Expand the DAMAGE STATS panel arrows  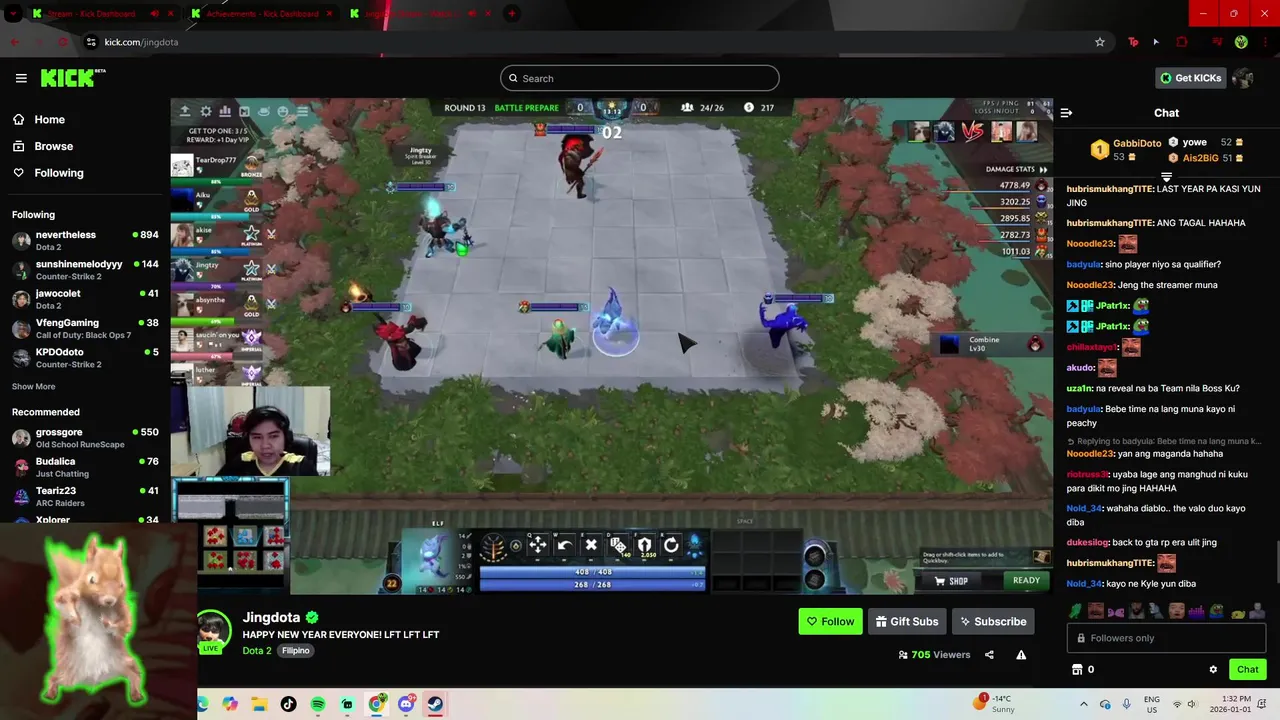1044,170
